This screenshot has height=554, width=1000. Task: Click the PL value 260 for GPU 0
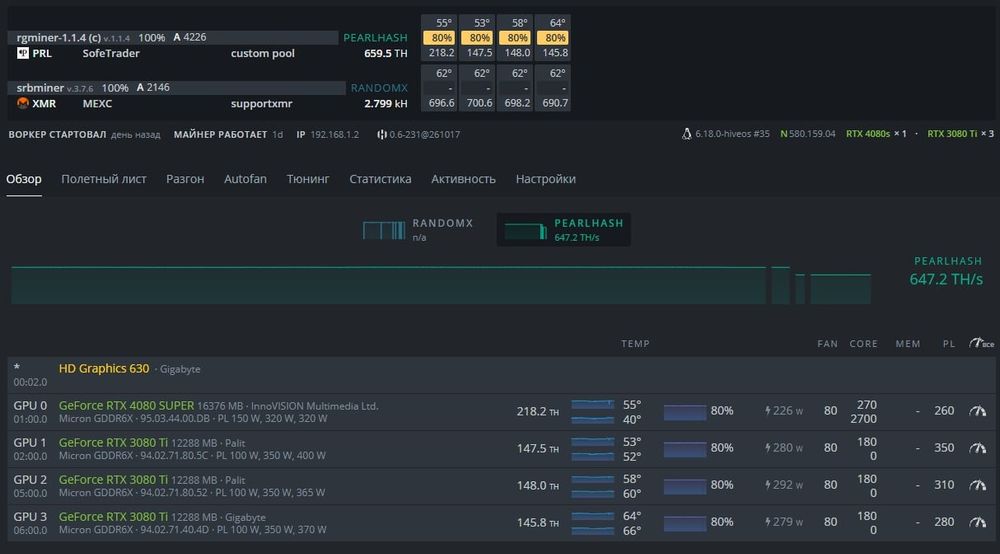pos(944,411)
